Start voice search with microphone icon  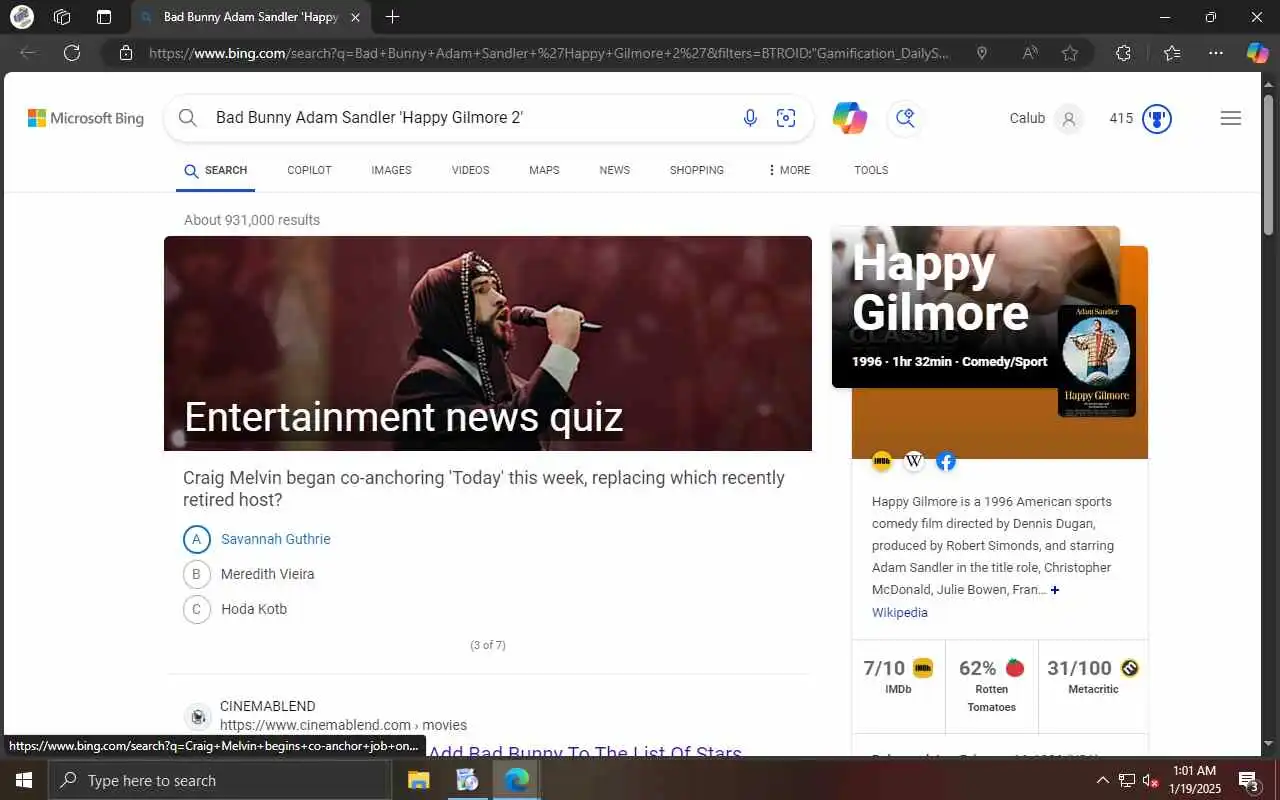tap(750, 118)
